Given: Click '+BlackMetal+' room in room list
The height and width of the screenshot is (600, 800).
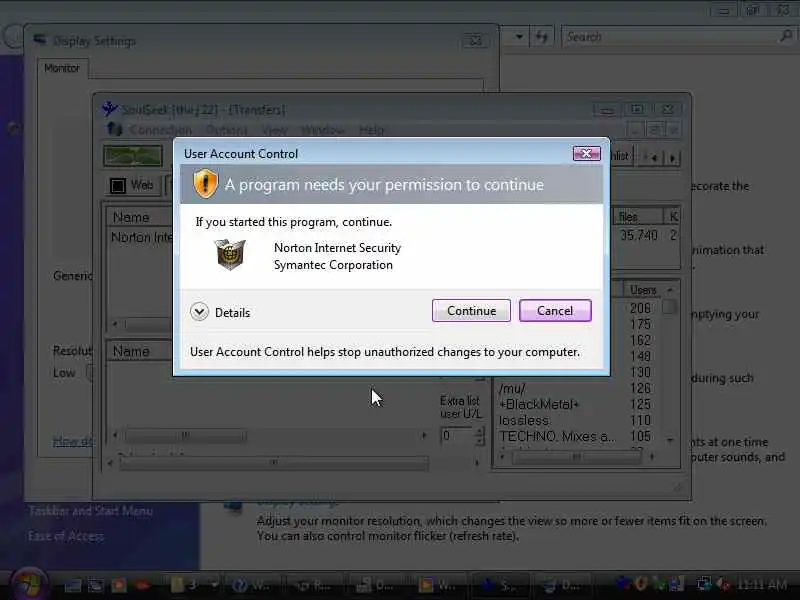Looking at the screenshot, I should pyautogui.click(x=539, y=404).
